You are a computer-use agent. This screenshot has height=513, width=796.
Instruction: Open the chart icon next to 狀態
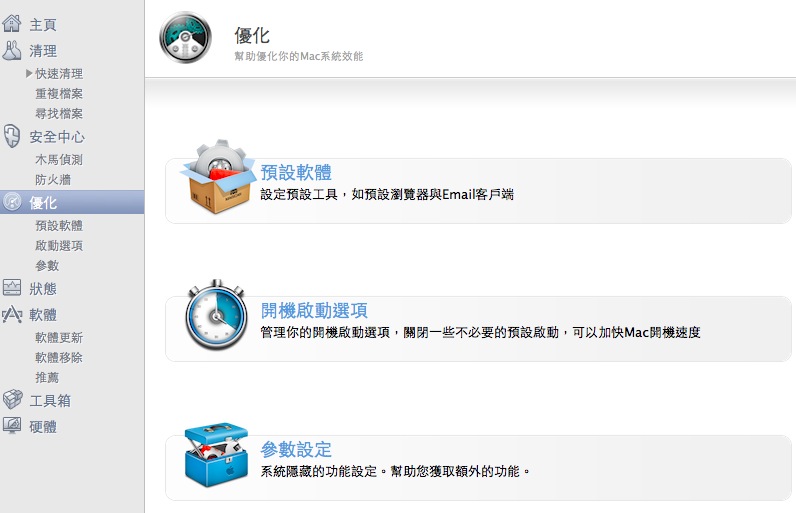click(12, 288)
